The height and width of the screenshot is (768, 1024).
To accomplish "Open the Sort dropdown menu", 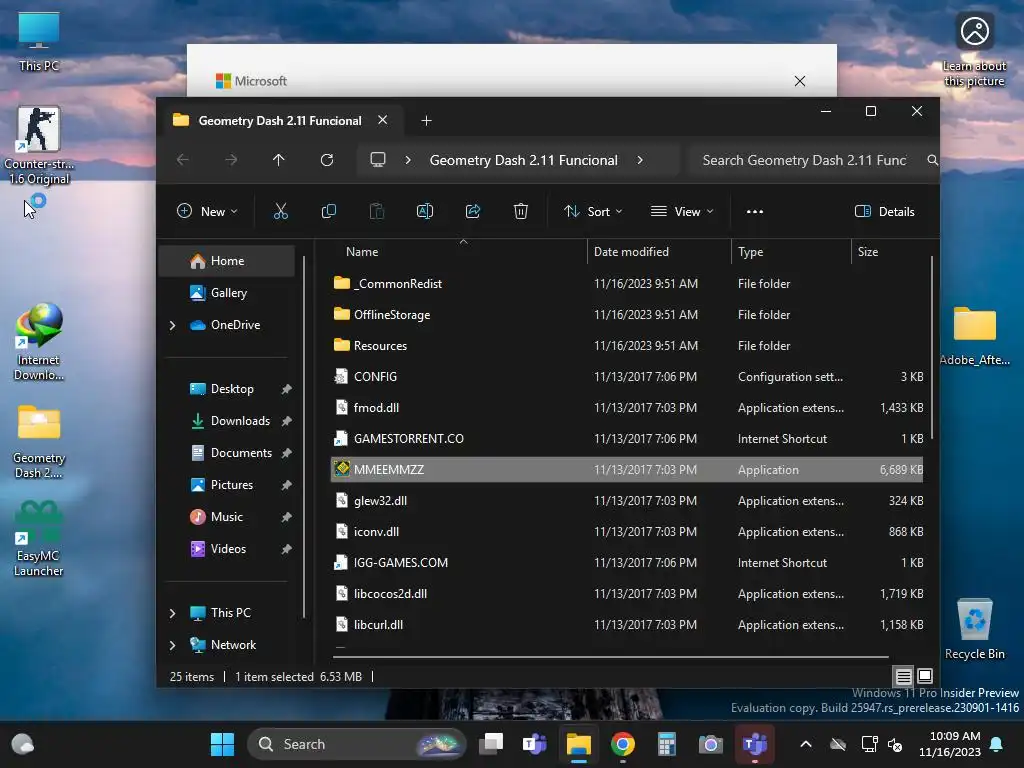I will click(593, 211).
